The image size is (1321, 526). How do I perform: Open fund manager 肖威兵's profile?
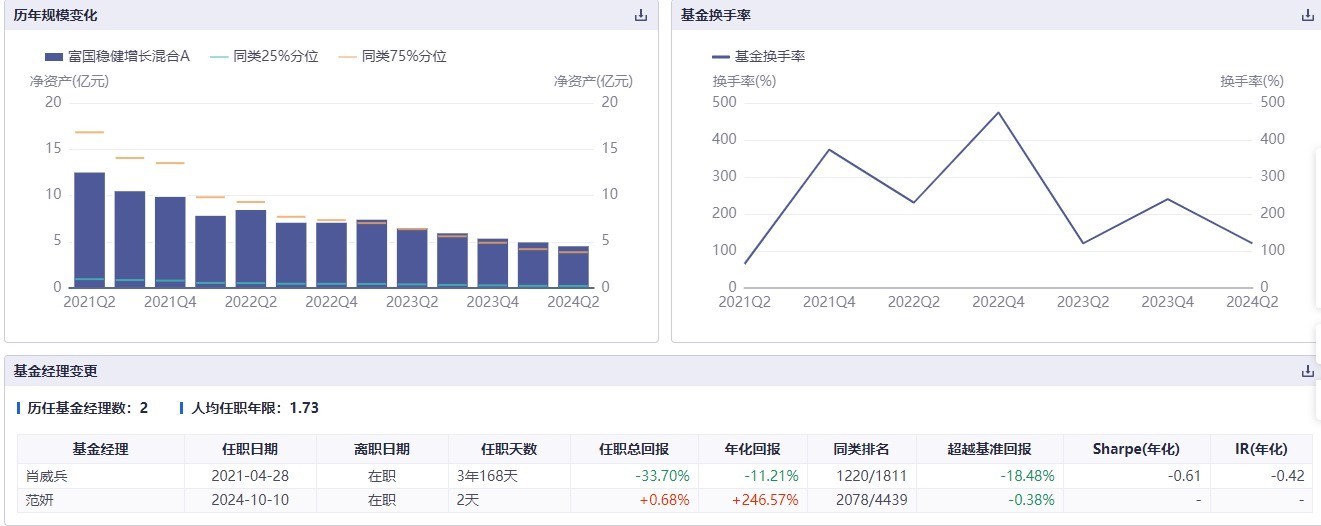pos(47,476)
